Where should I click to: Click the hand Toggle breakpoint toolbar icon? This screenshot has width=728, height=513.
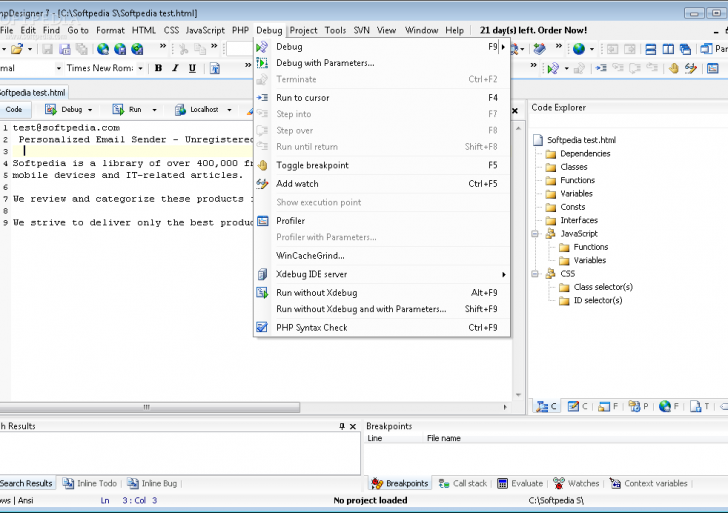[x=674, y=68]
